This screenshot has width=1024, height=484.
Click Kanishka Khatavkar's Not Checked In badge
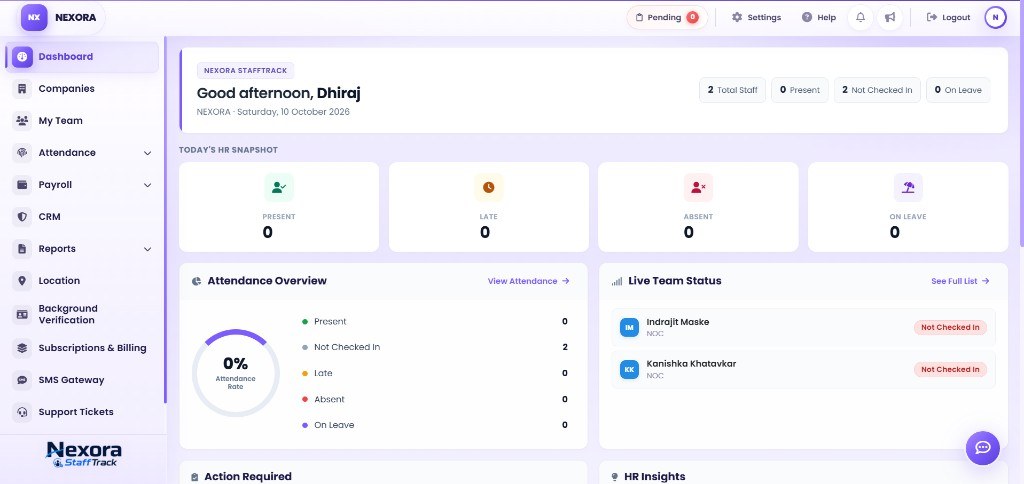(x=950, y=370)
